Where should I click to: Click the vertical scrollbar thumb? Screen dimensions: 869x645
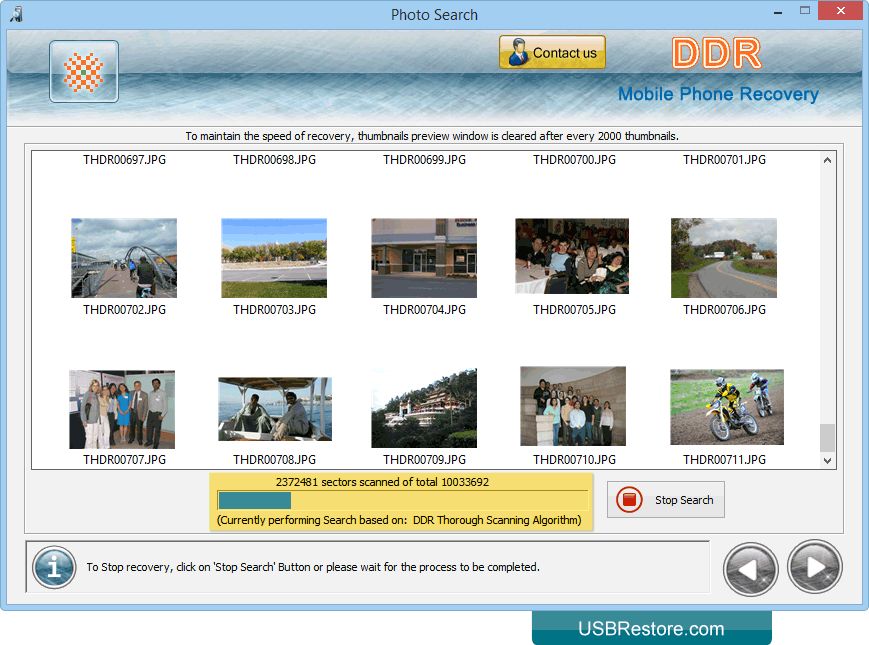pyautogui.click(x=827, y=438)
